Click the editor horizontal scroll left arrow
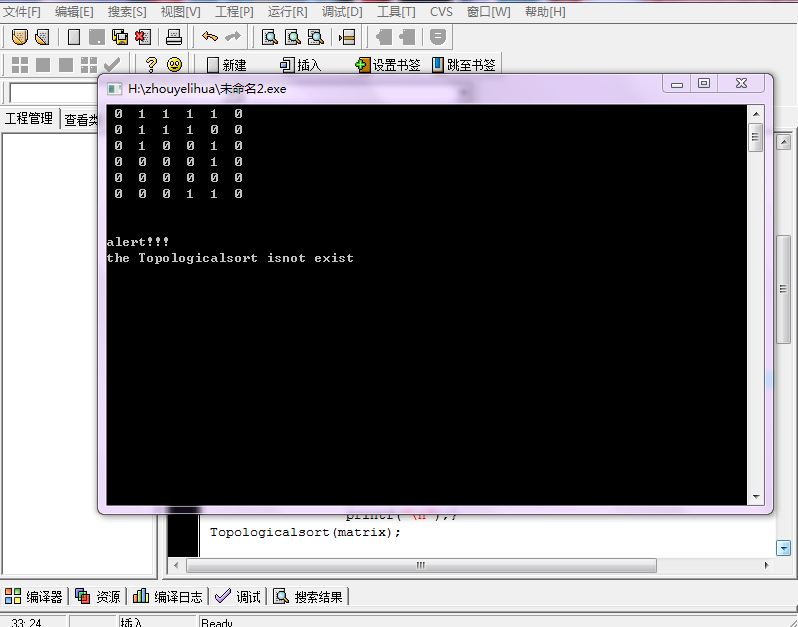The height and width of the screenshot is (627, 798). [176, 565]
